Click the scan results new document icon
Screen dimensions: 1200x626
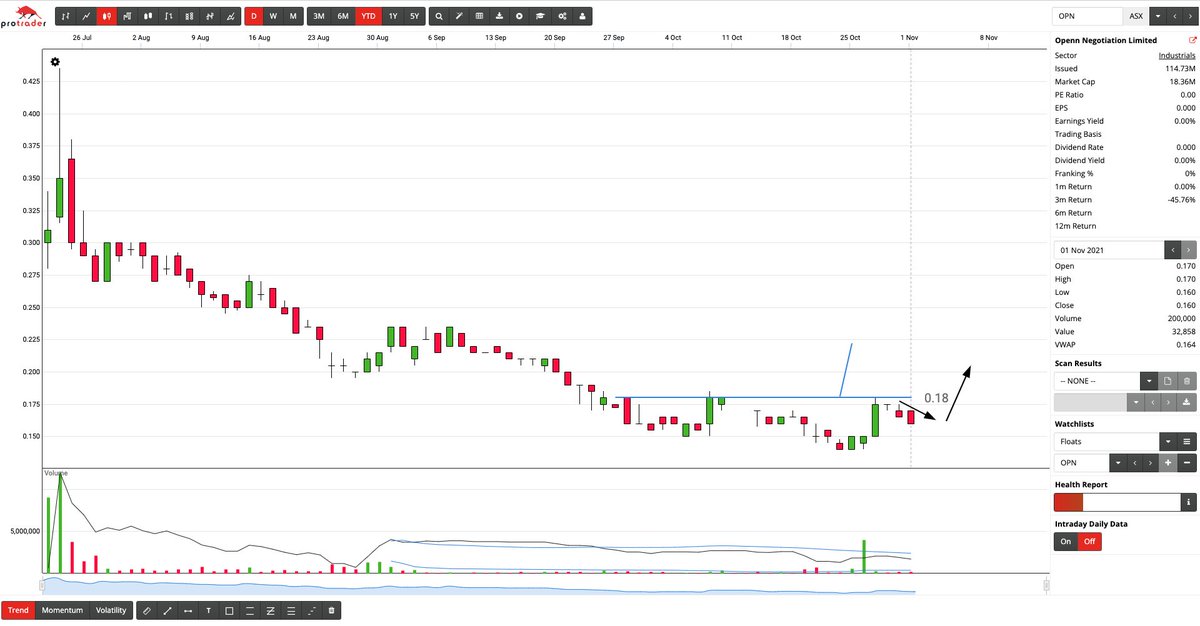tap(1167, 381)
